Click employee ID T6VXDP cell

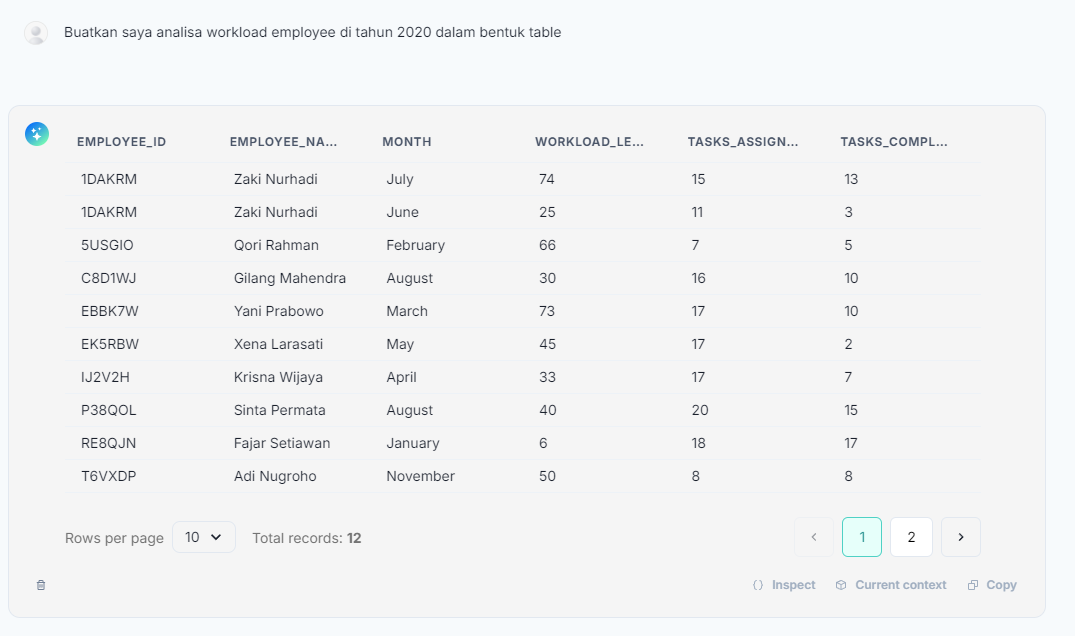(x=109, y=476)
